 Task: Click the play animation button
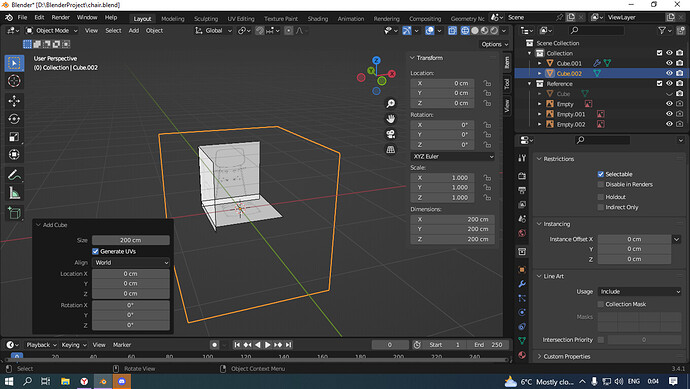pyautogui.click(x=268, y=345)
